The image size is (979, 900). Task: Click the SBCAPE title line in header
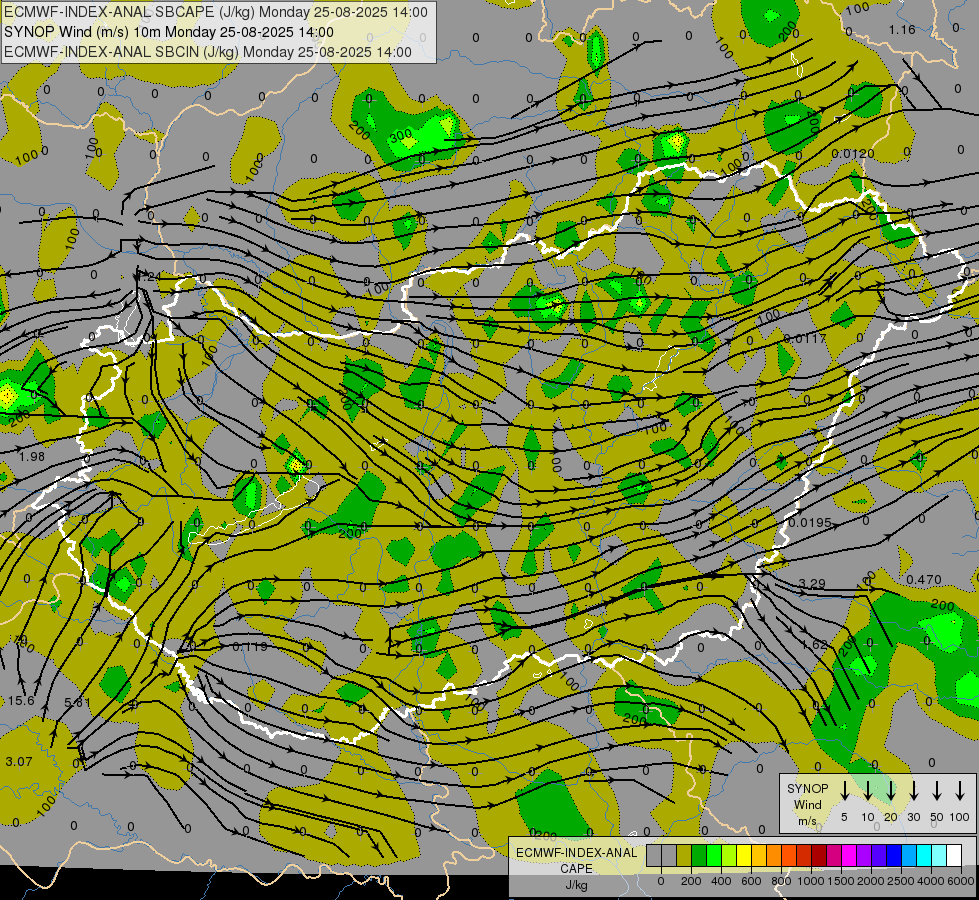click(x=216, y=12)
